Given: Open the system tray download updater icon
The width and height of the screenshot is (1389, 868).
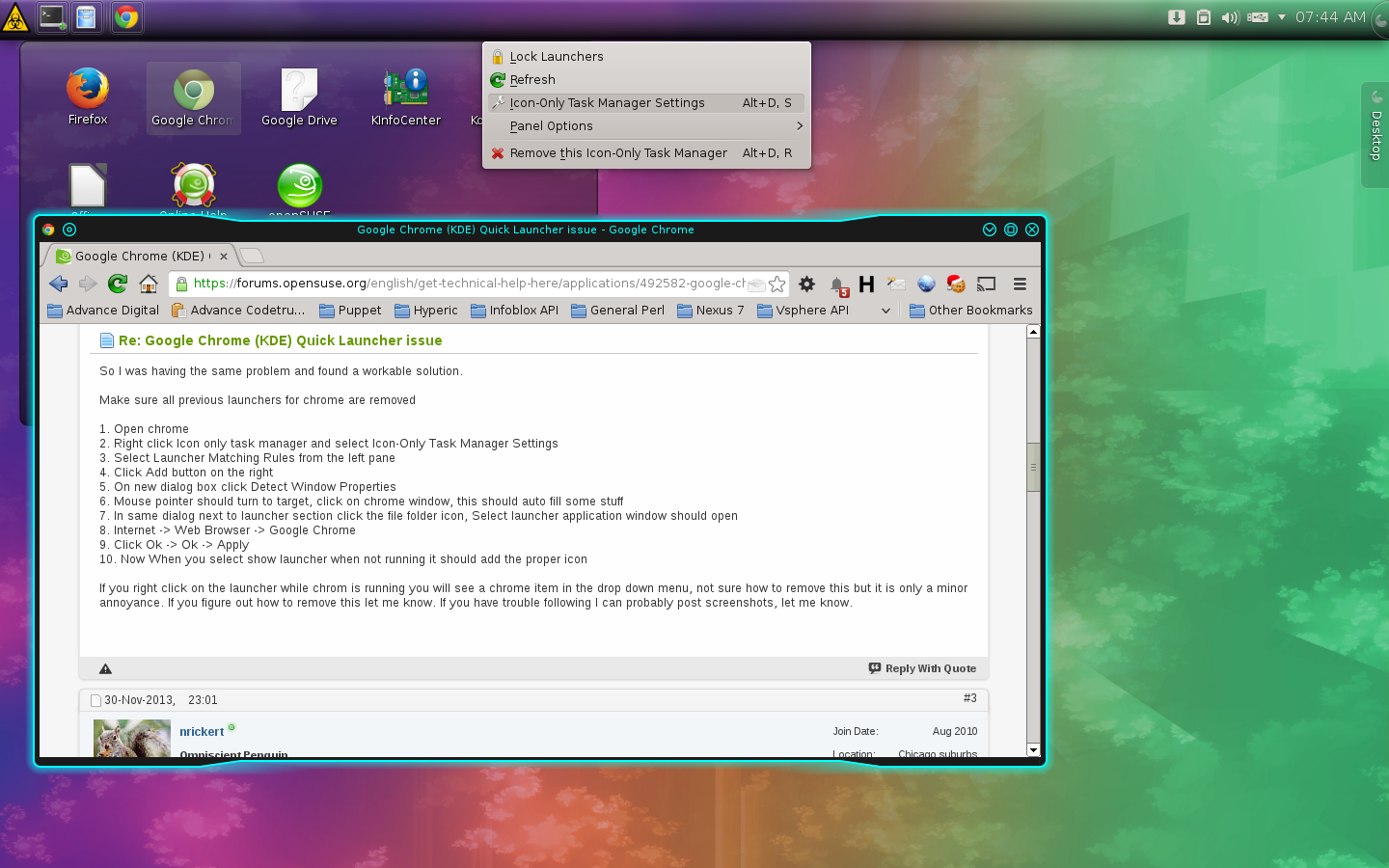Looking at the screenshot, I should point(1177,17).
